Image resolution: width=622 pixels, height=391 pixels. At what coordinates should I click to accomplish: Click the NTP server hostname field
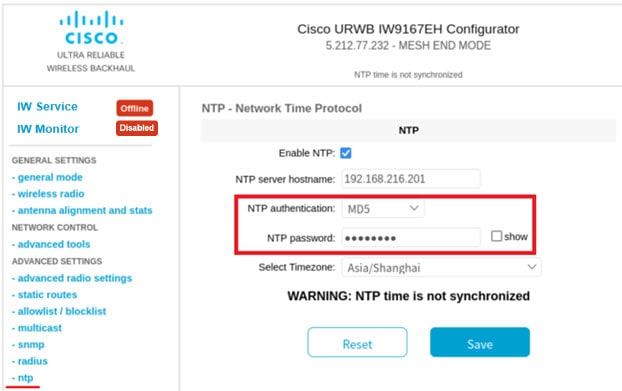point(411,179)
